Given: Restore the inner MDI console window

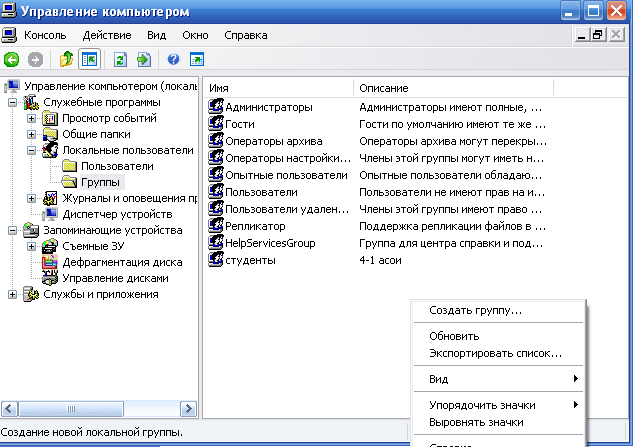Looking at the screenshot, I should pyautogui.click(x=597, y=35).
